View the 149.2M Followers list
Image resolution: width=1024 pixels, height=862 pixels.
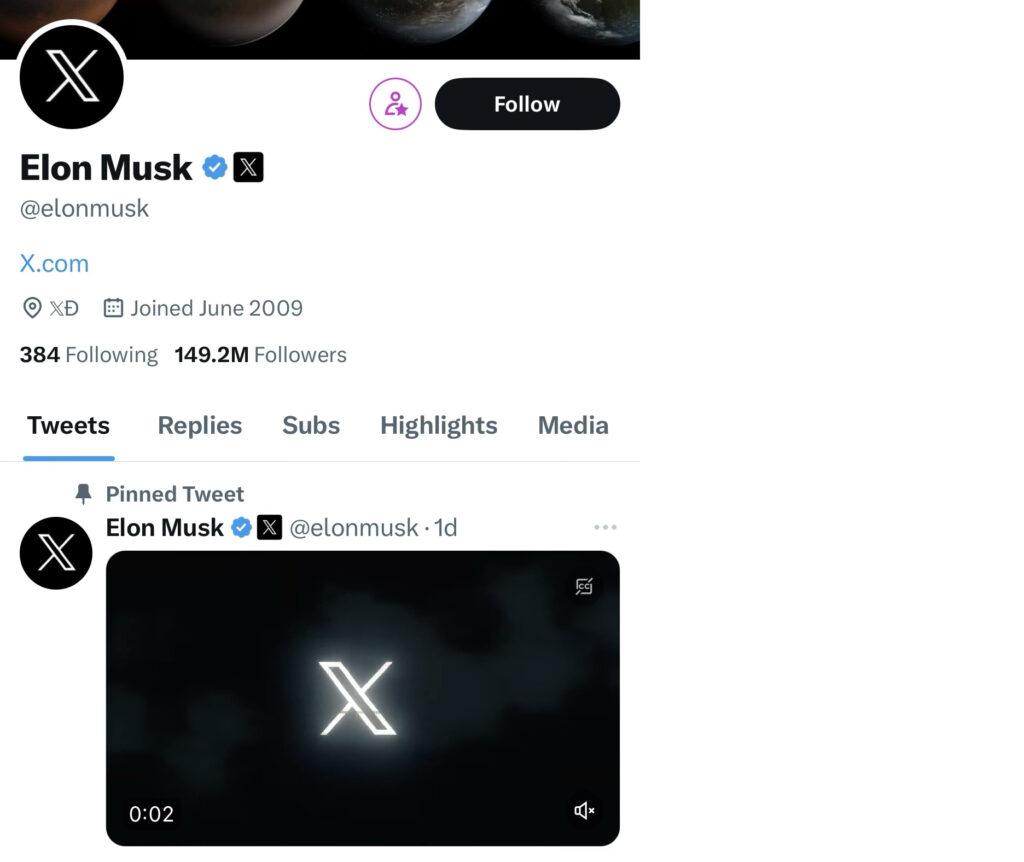point(261,355)
